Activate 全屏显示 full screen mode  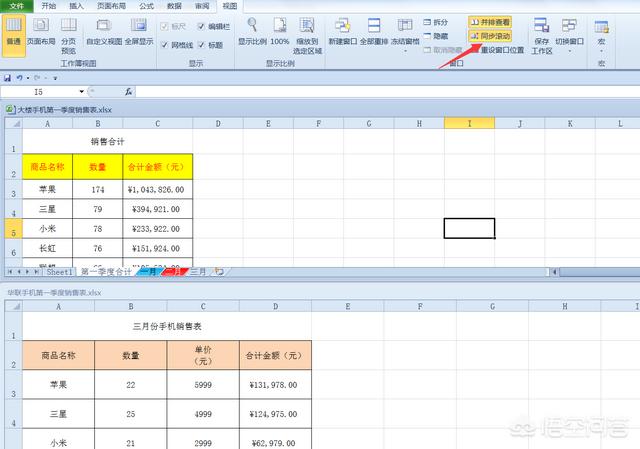tap(139, 32)
